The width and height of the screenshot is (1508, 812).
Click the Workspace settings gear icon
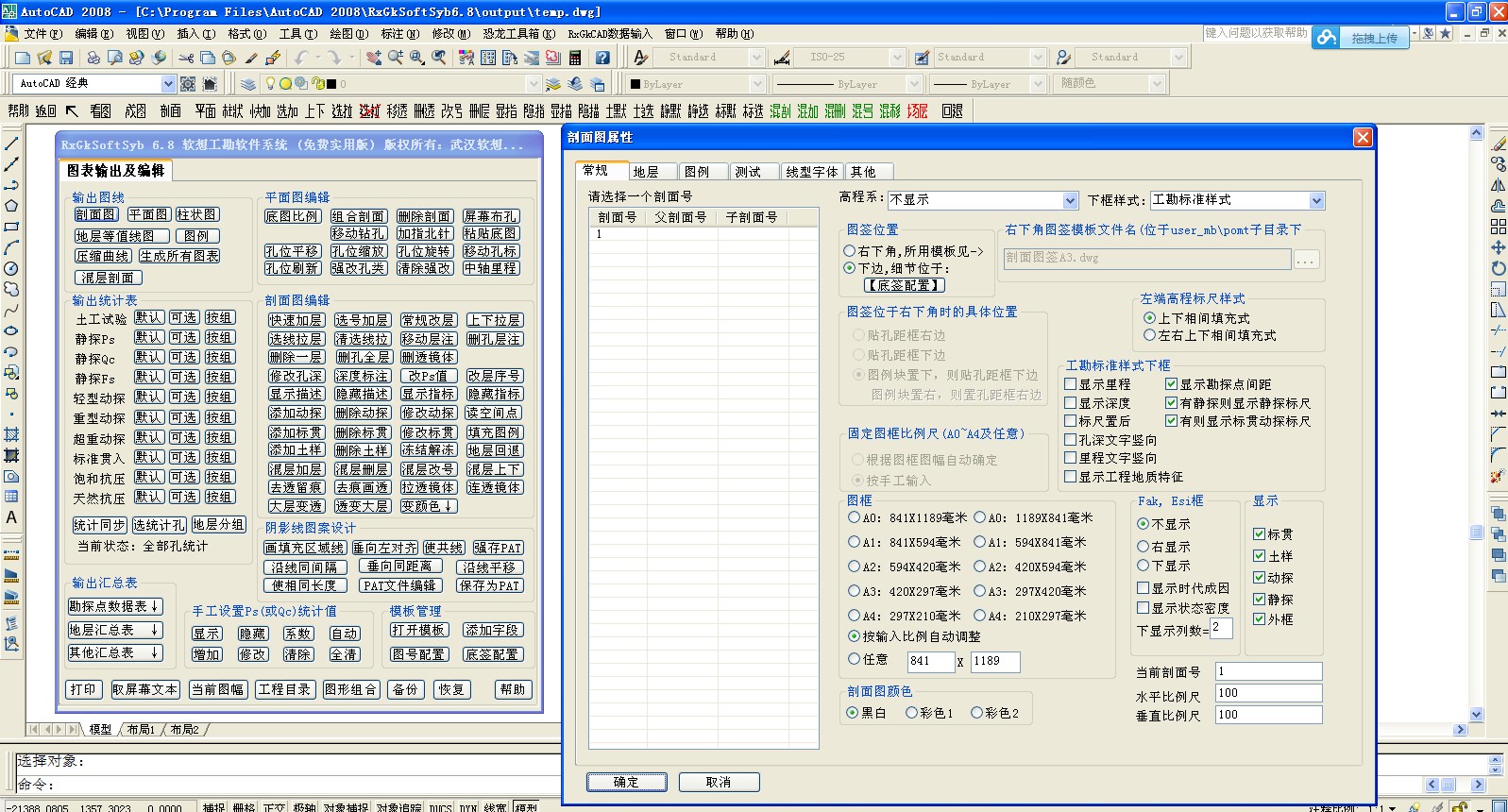point(188,84)
